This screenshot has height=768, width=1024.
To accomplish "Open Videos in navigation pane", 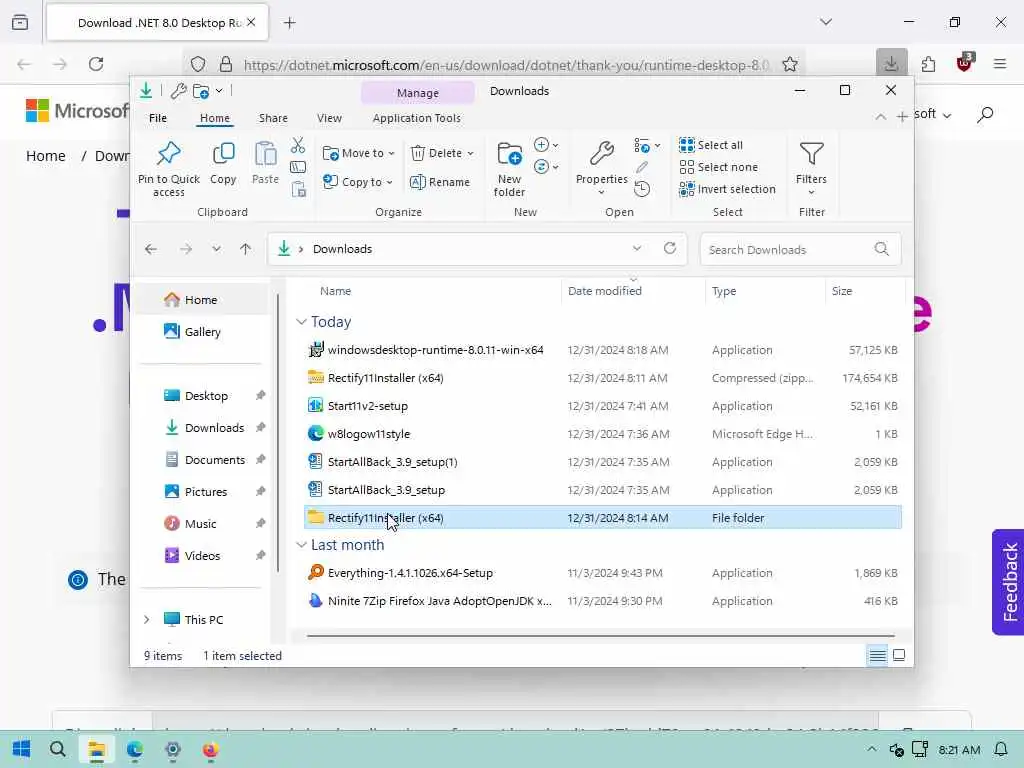I will (x=202, y=556).
